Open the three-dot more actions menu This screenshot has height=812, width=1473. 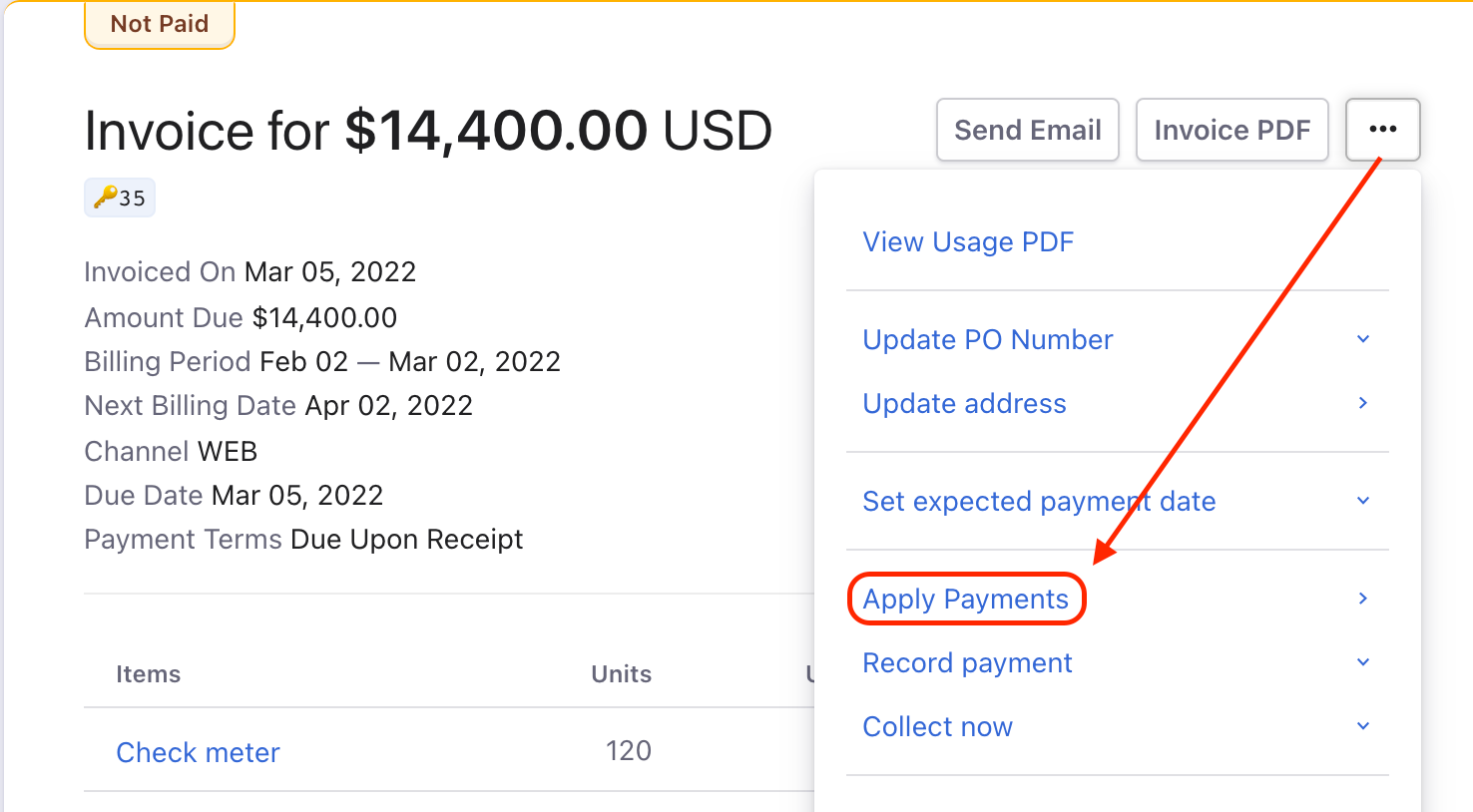1382,130
